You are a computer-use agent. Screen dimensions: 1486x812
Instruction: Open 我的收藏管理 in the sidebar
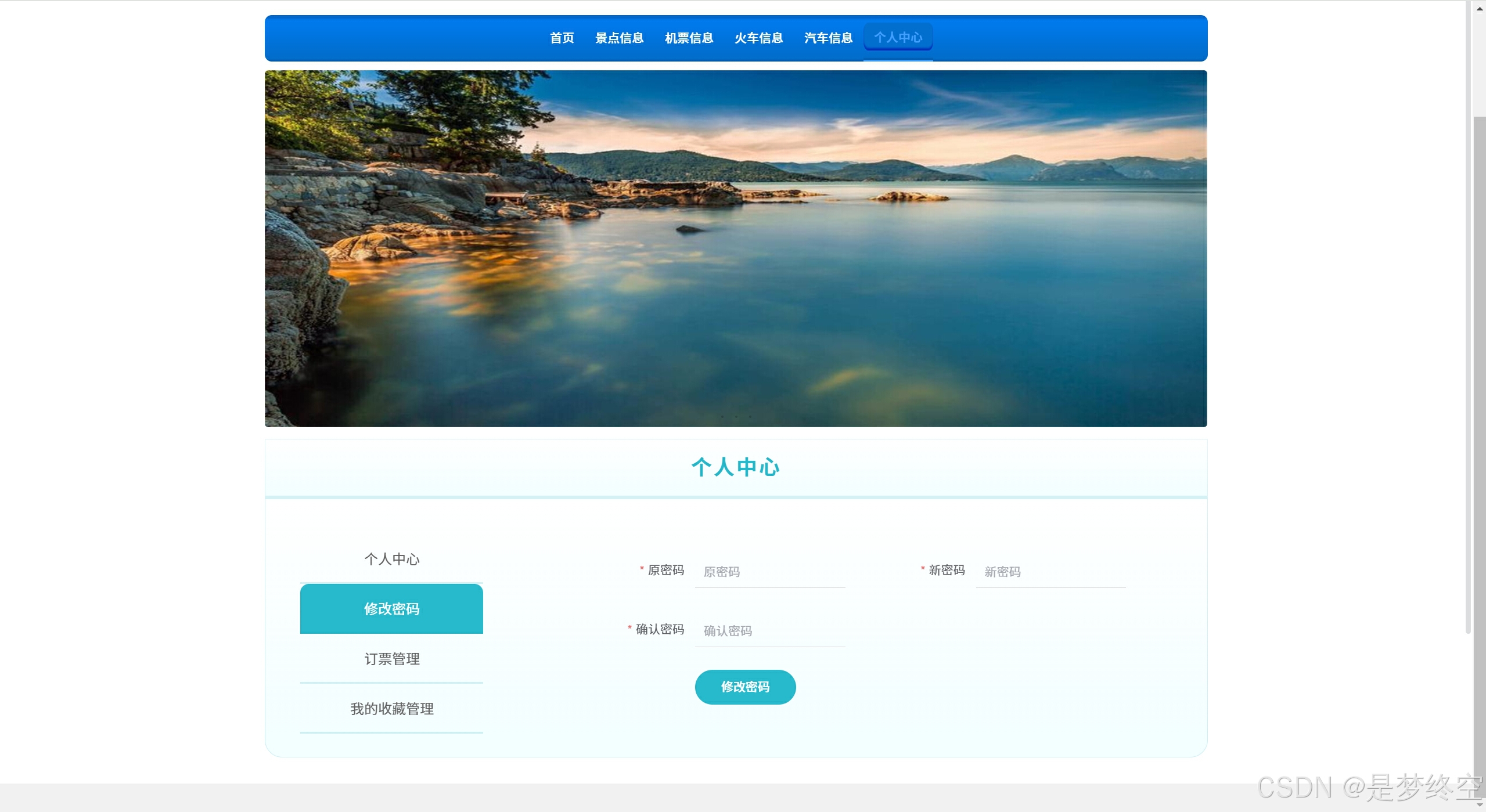tap(391, 709)
